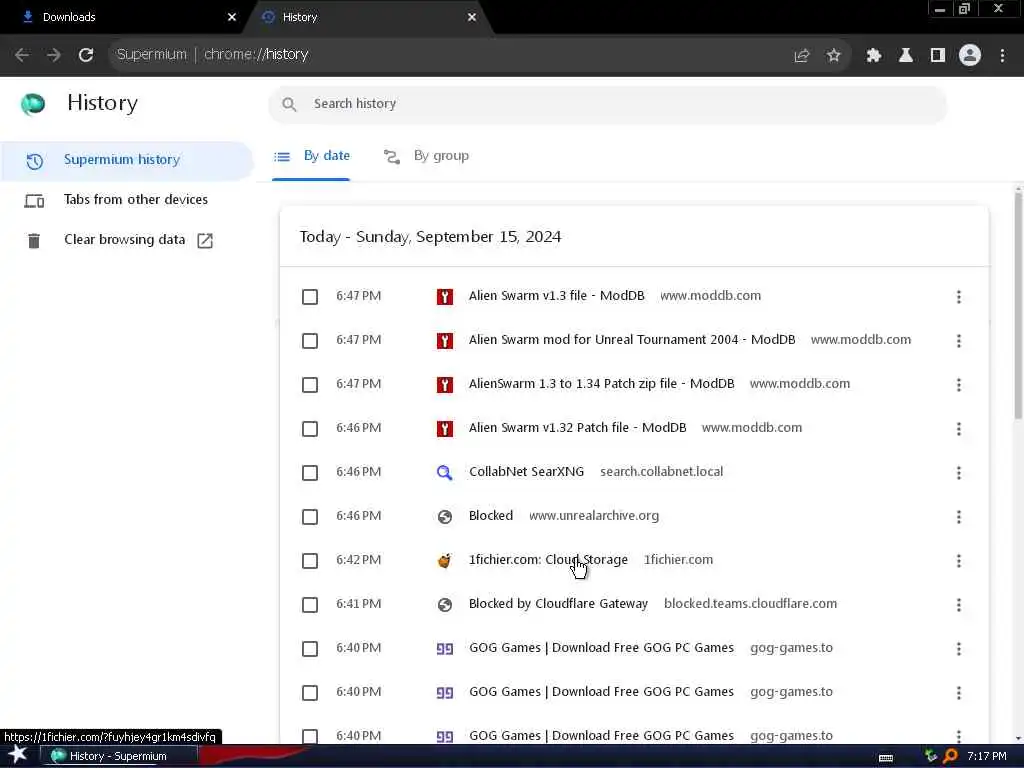Select the History browser tab
The image size is (1024, 768).
(x=369, y=17)
